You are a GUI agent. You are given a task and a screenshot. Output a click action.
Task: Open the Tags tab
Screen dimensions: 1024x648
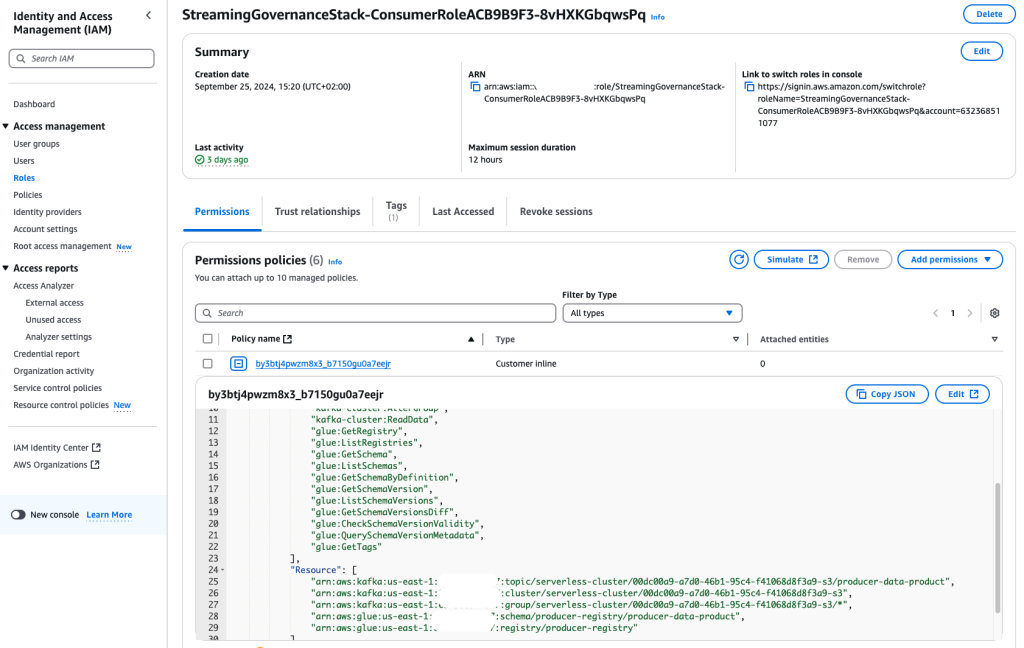pos(396,210)
